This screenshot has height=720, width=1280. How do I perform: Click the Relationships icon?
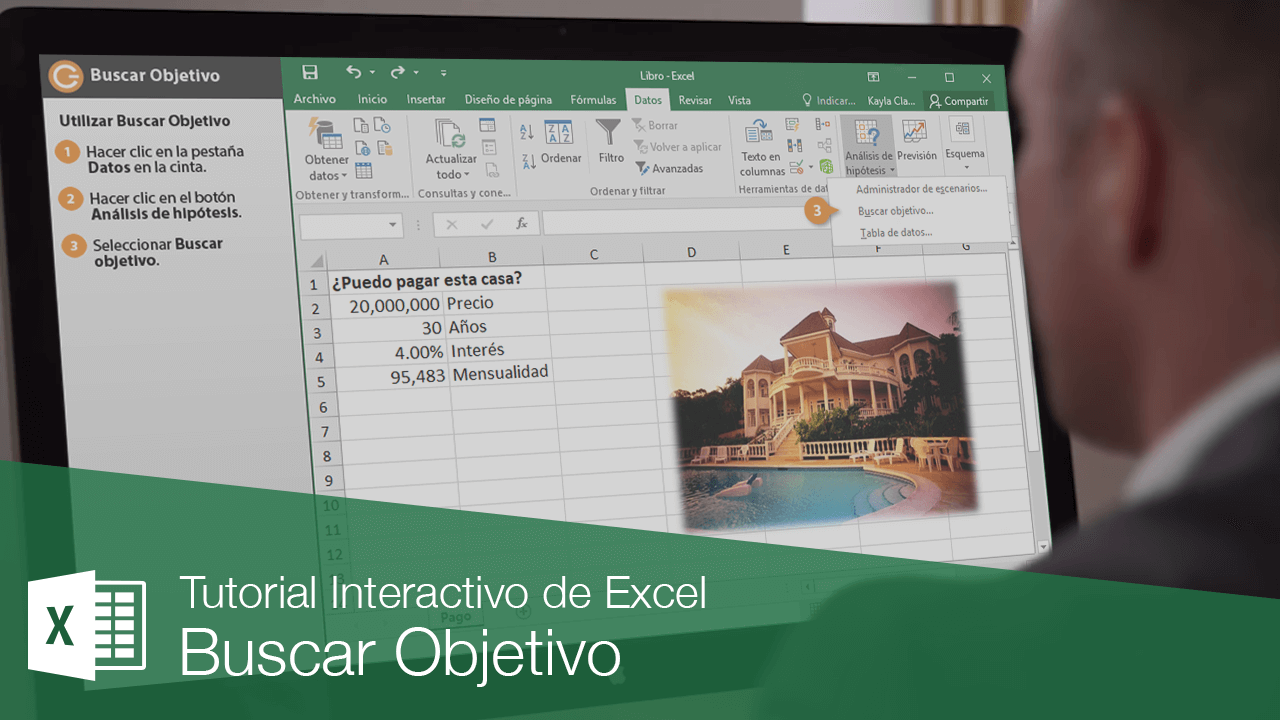[x=824, y=146]
